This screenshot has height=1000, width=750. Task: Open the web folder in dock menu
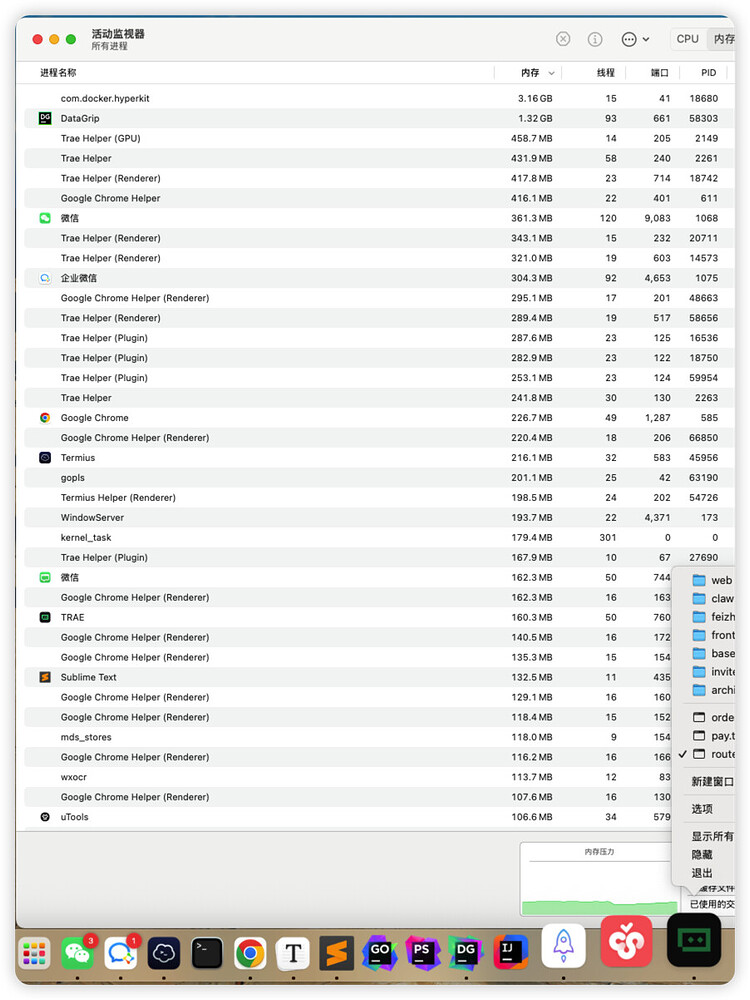tap(712, 580)
